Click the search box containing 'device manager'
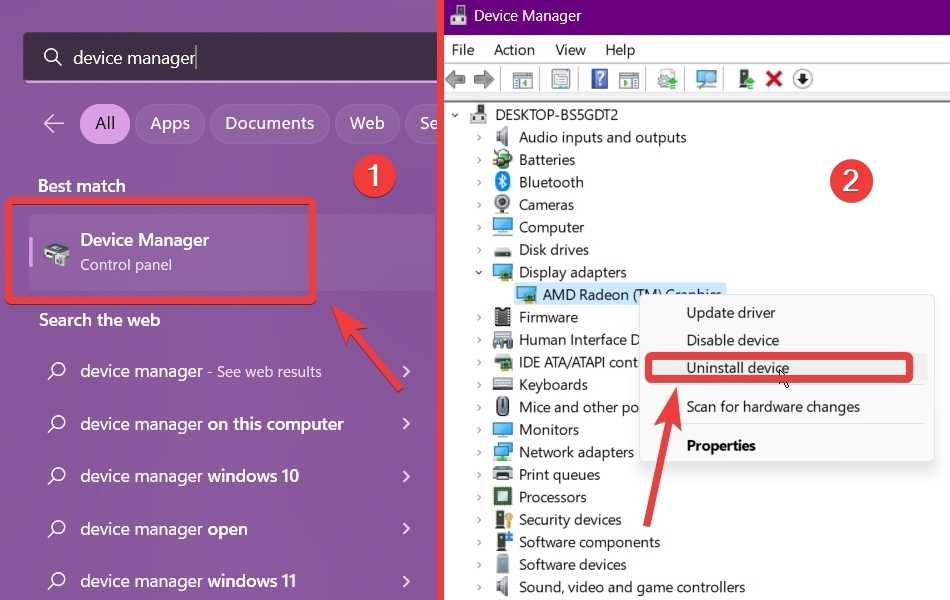This screenshot has width=950, height=600. point(230,58)
